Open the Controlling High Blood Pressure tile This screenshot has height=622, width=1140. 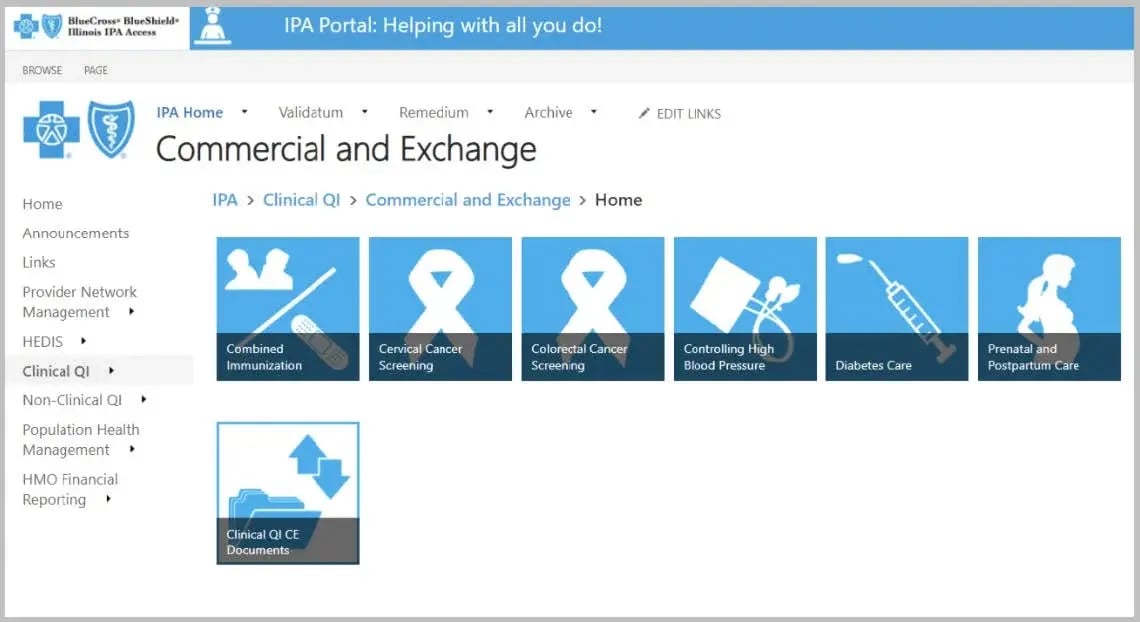point(745,308)
